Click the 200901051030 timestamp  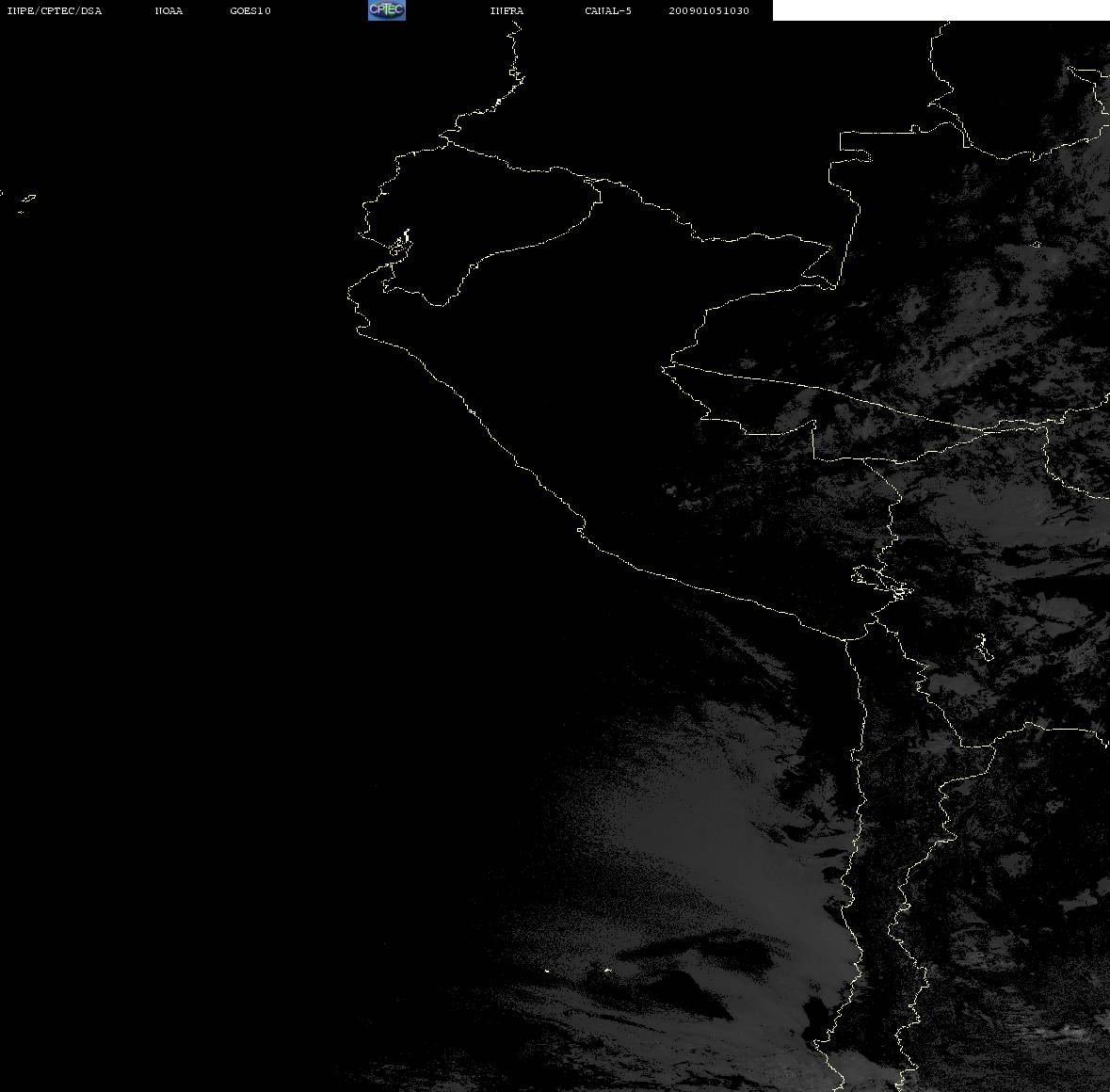click(709, 10)
